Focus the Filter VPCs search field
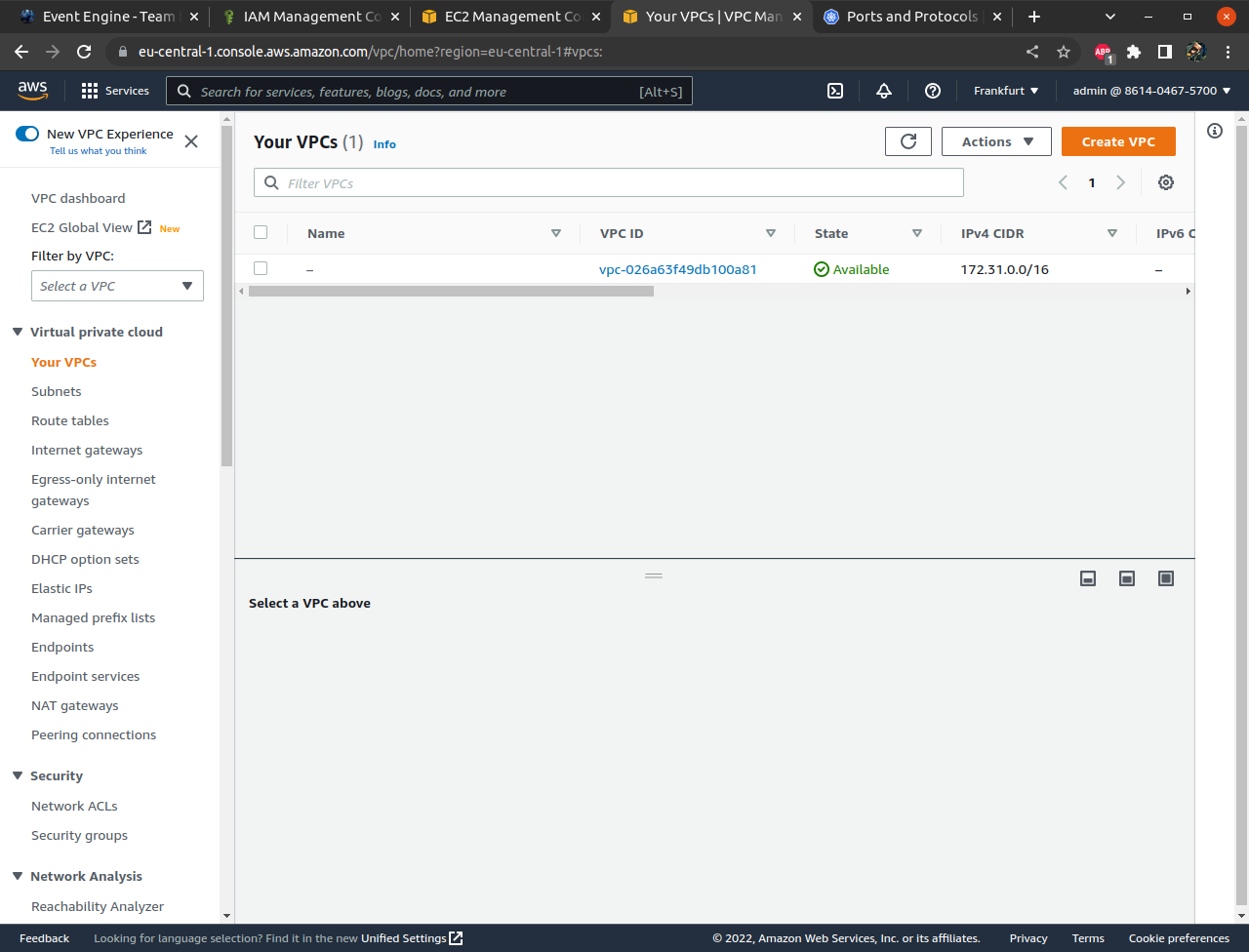1249x952 pixels. 609,182
